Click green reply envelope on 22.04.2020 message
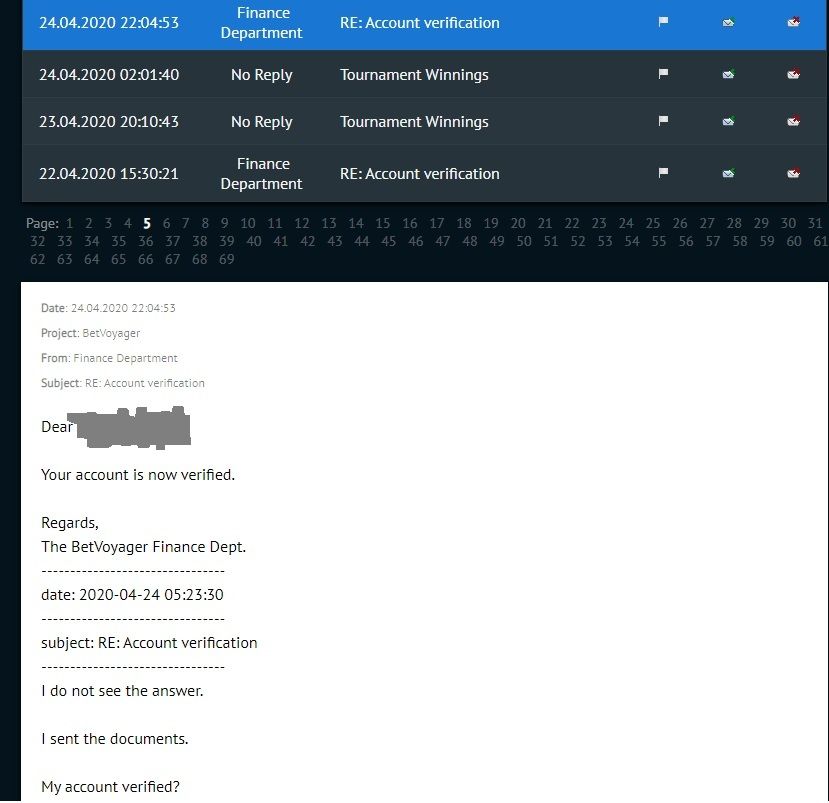This screenshot has width=829, height=803. tap(729, 173)
